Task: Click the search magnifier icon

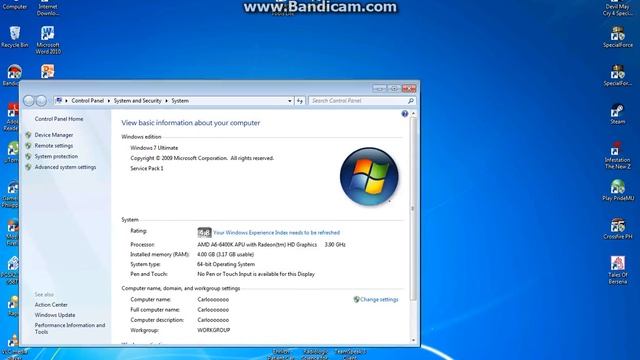Action: click(x=411, y=100)
